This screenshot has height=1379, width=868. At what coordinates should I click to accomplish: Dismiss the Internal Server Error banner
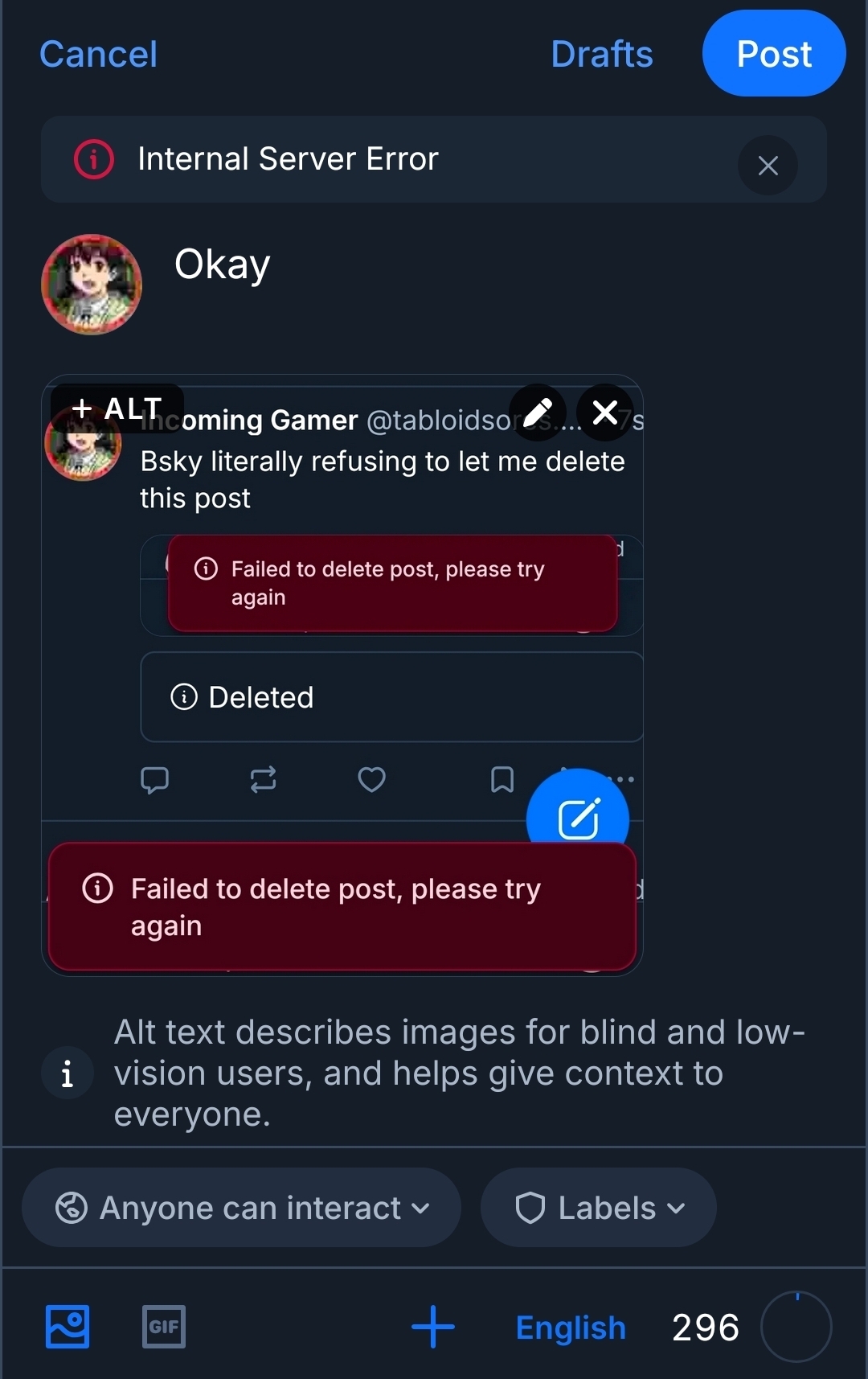coord(768,166)
